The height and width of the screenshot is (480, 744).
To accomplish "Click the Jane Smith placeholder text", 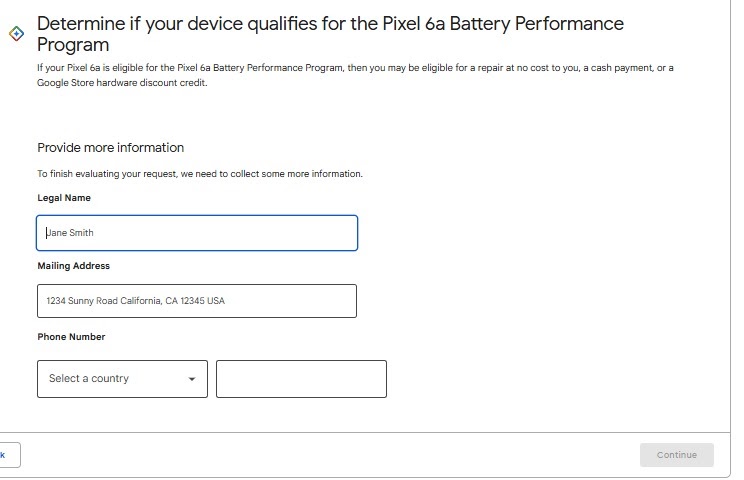I will click(x=70, y=233).
